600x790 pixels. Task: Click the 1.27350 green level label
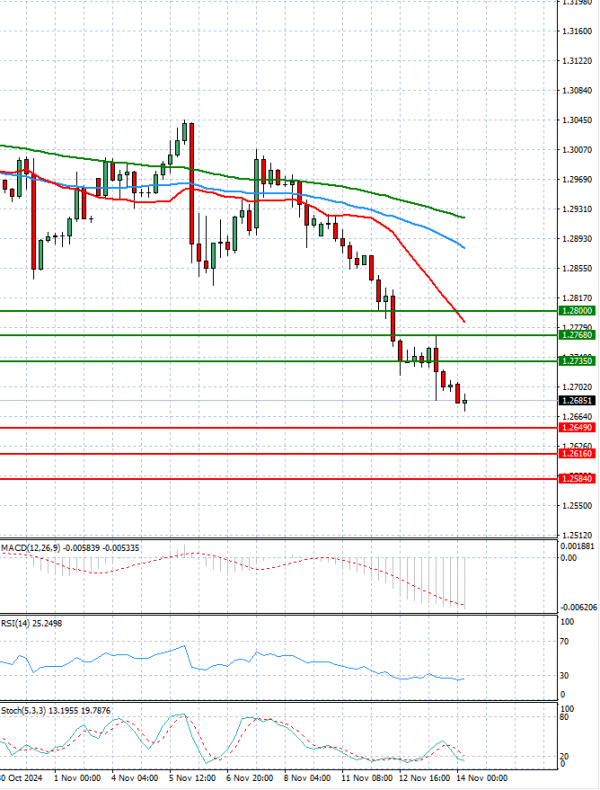(x=577, y=361)
